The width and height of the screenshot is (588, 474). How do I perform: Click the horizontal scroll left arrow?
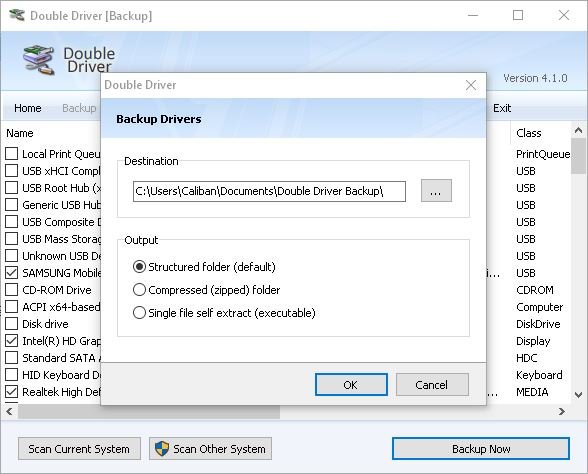9,411
